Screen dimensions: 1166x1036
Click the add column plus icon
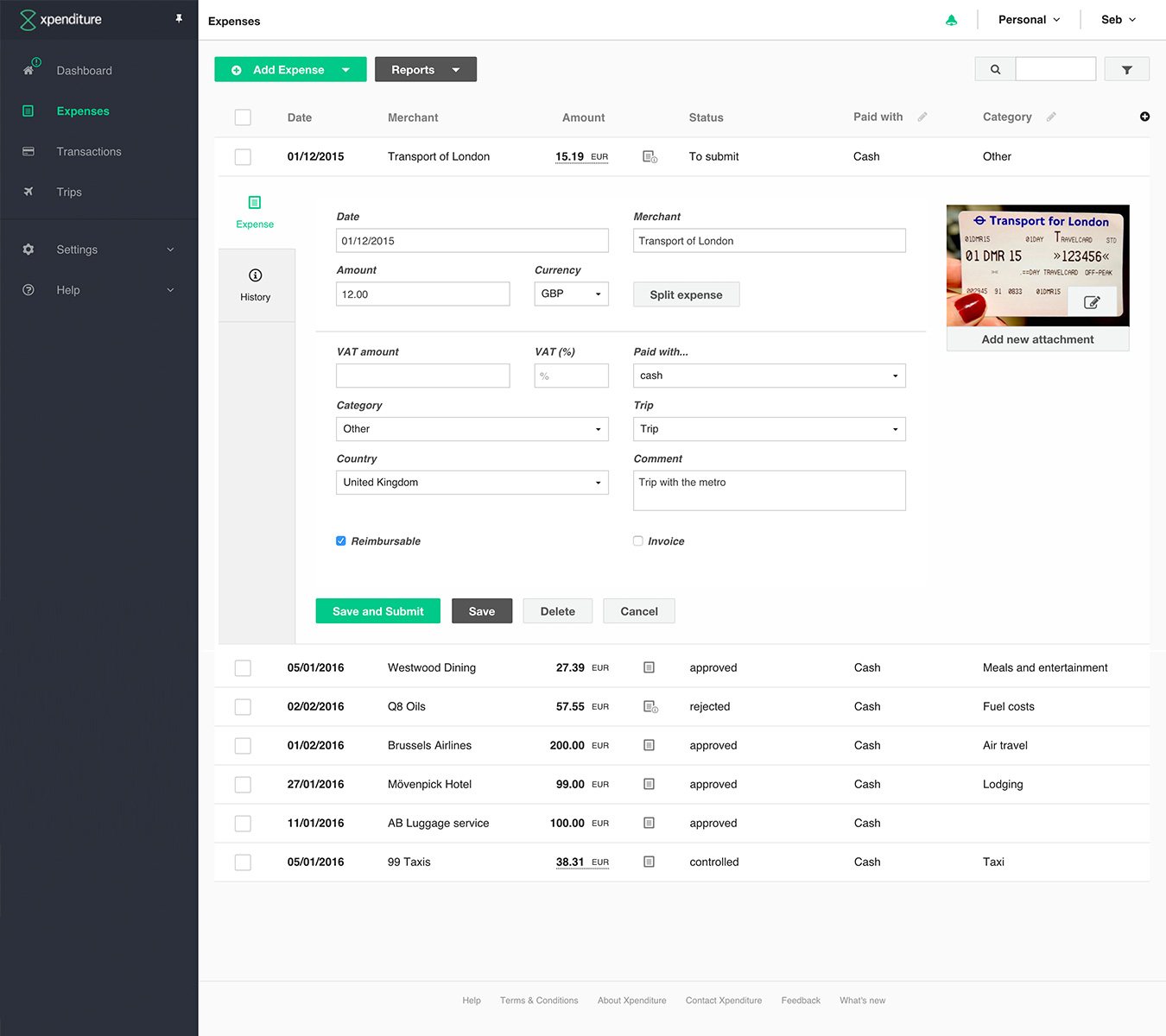[x=1144, y=117]
